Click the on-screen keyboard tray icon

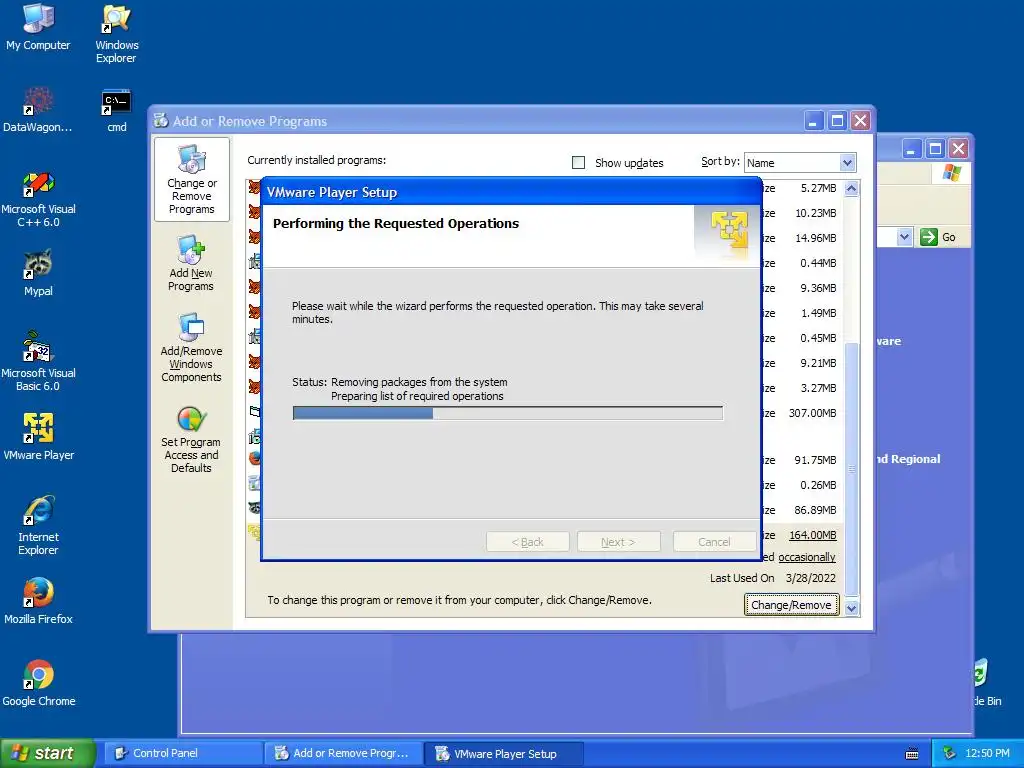(x=912, y=754)
